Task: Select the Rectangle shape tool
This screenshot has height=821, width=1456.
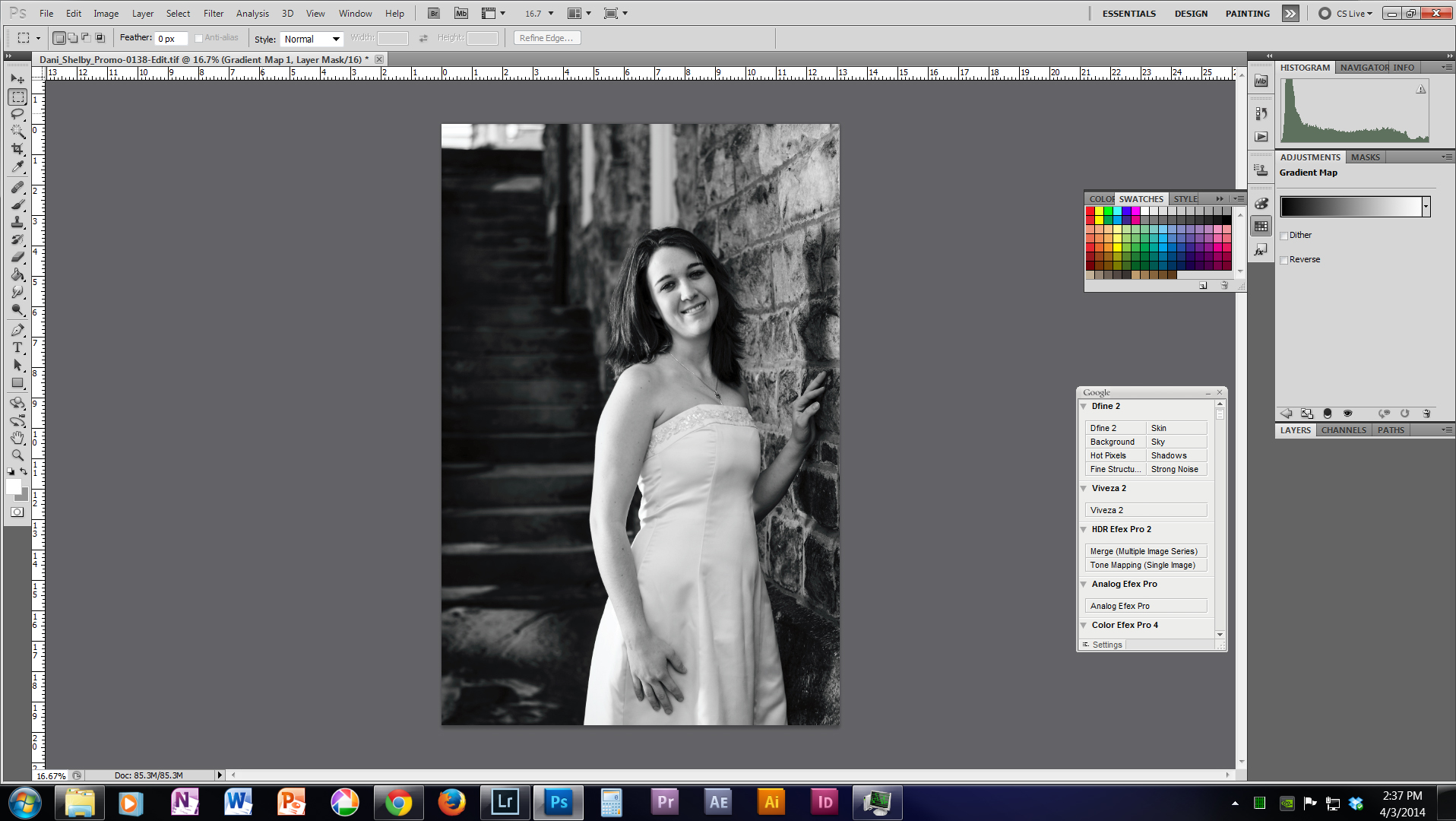Action: point(17,382)
